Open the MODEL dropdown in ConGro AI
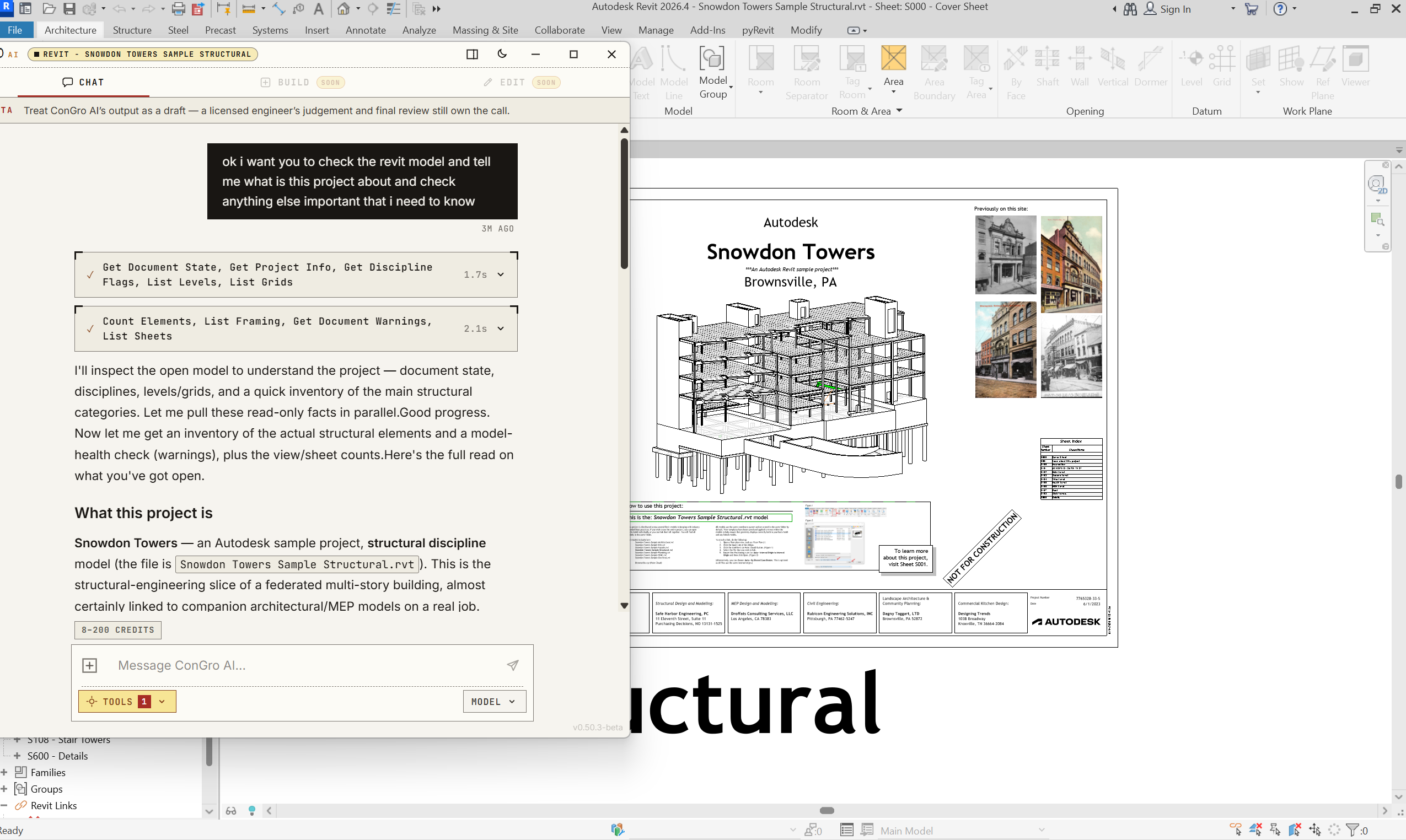 (x=494, y=701)
